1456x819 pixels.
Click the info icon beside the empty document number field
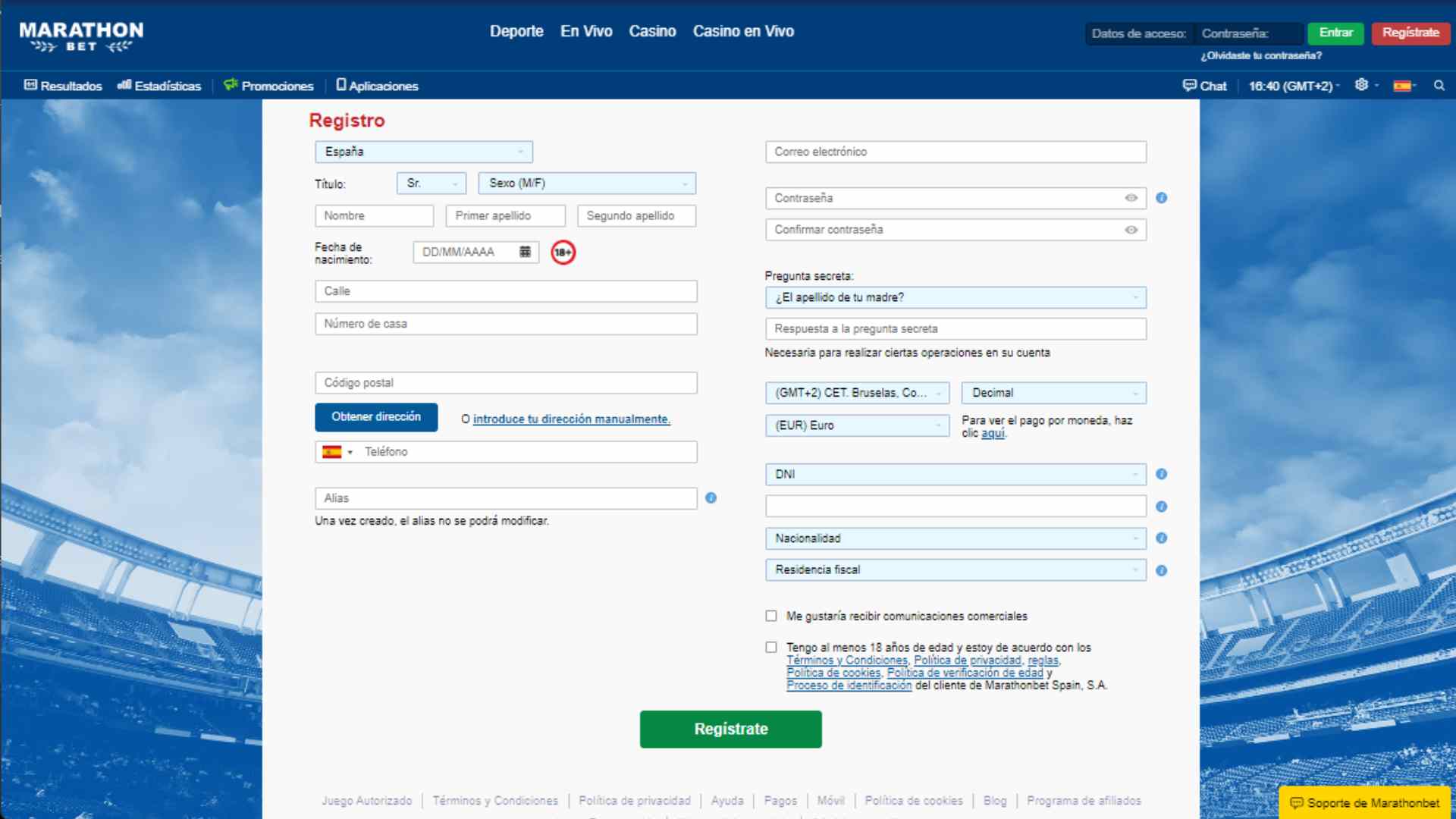point(1161,507)
